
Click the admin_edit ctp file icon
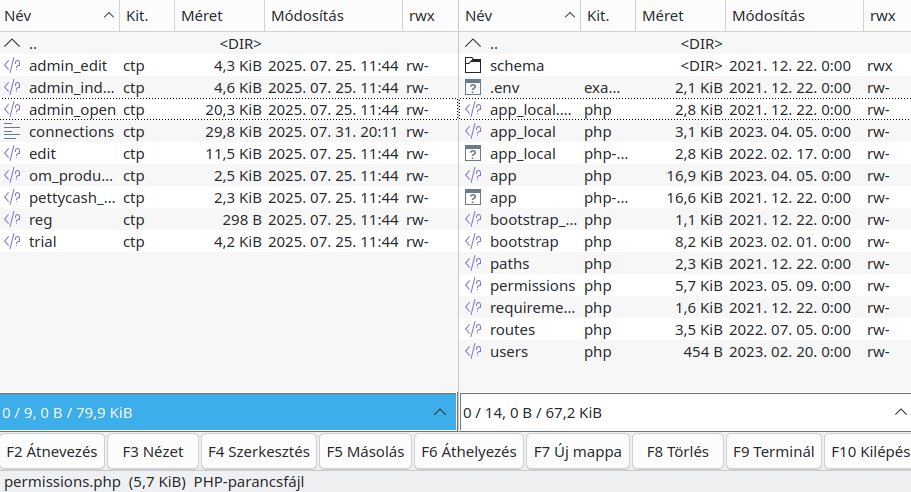point(12,66)
